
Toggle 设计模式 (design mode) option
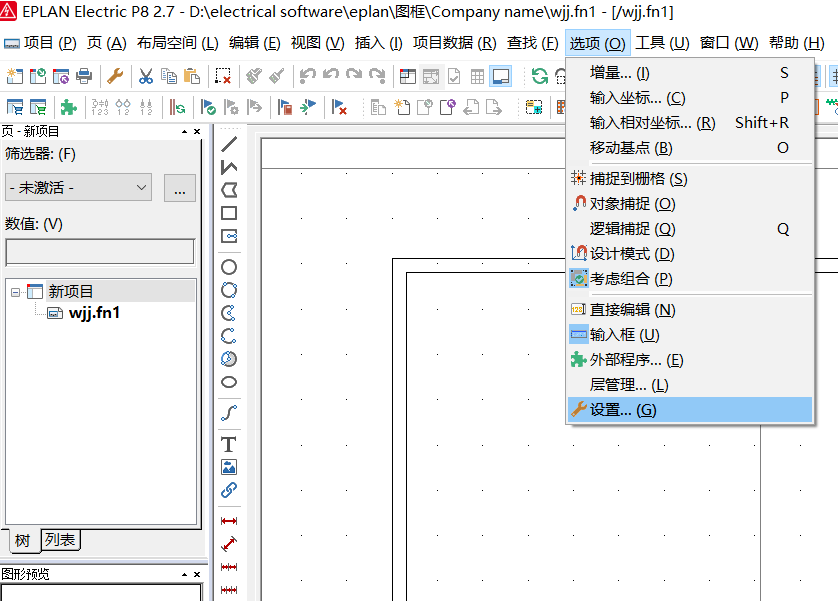click(x=631, y=254)
